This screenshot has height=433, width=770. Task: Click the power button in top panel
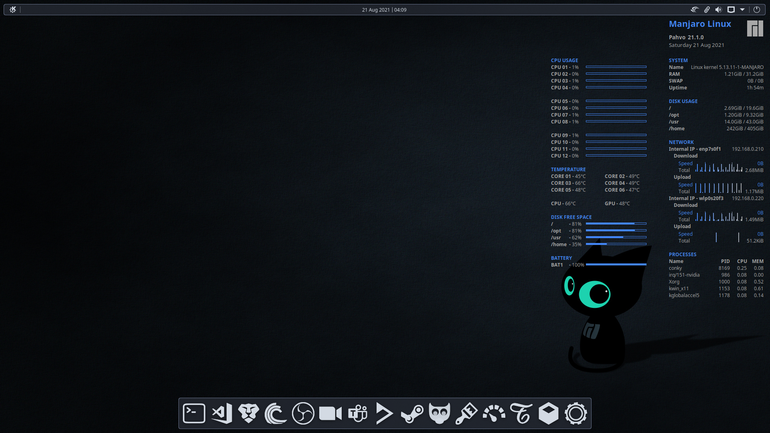click(x=757, y=9)
